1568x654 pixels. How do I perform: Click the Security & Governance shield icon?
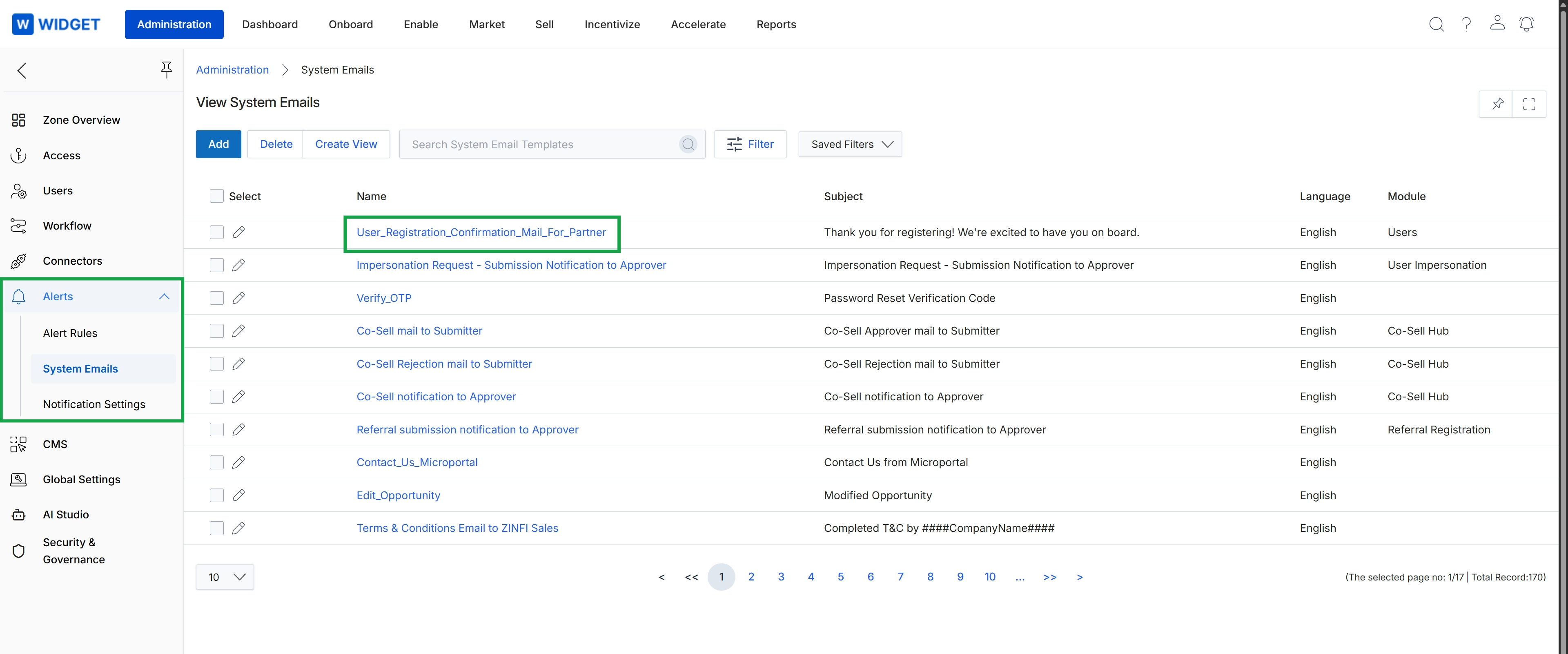(18, 551)
